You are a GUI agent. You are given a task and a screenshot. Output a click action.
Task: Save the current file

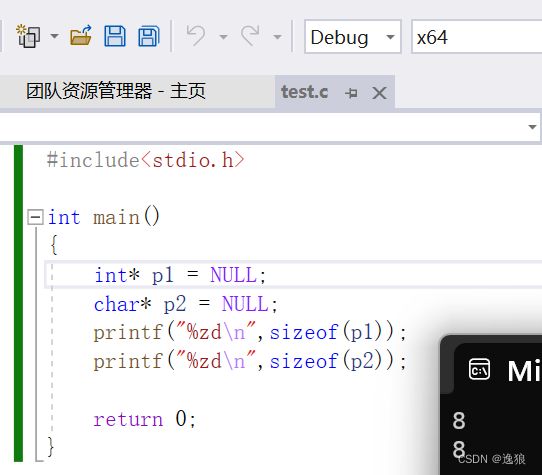[115, 36]
